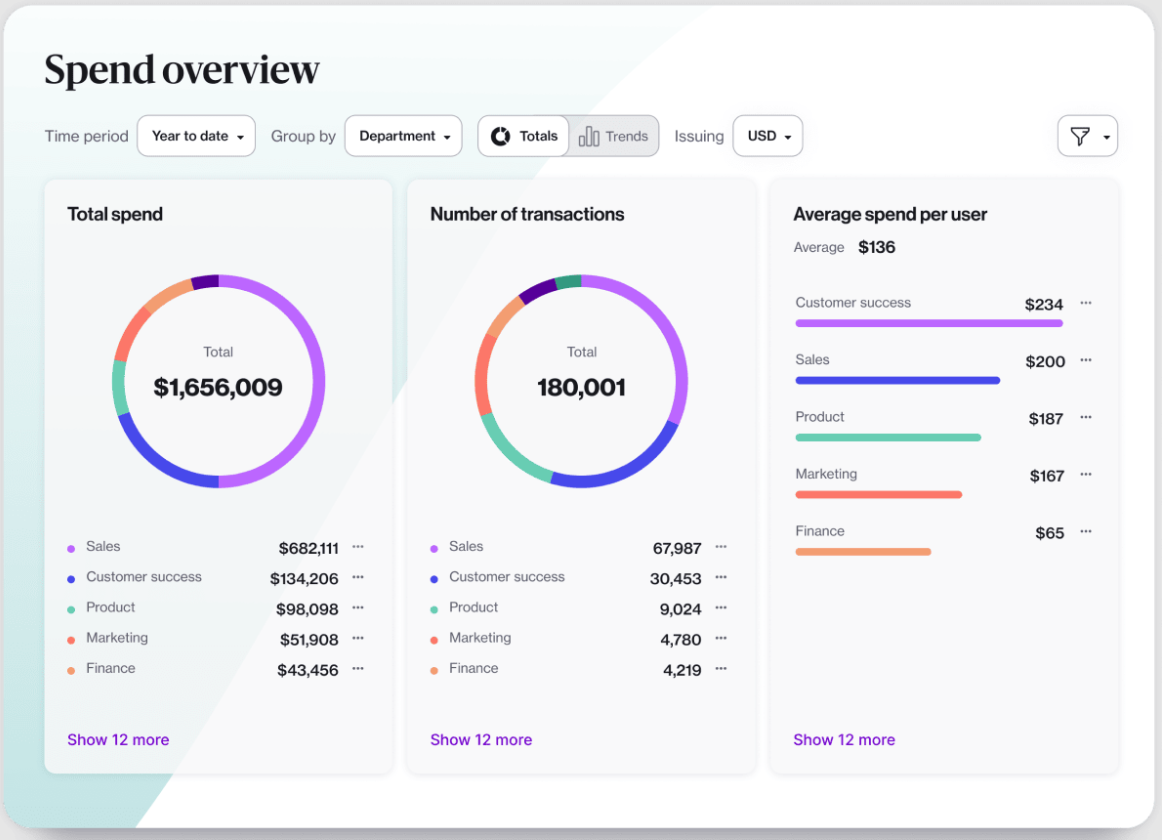Image resolution: width=1162 pixels, height=840 pixels.
Task: Open options menu for Product total spend
Action: 358,608
